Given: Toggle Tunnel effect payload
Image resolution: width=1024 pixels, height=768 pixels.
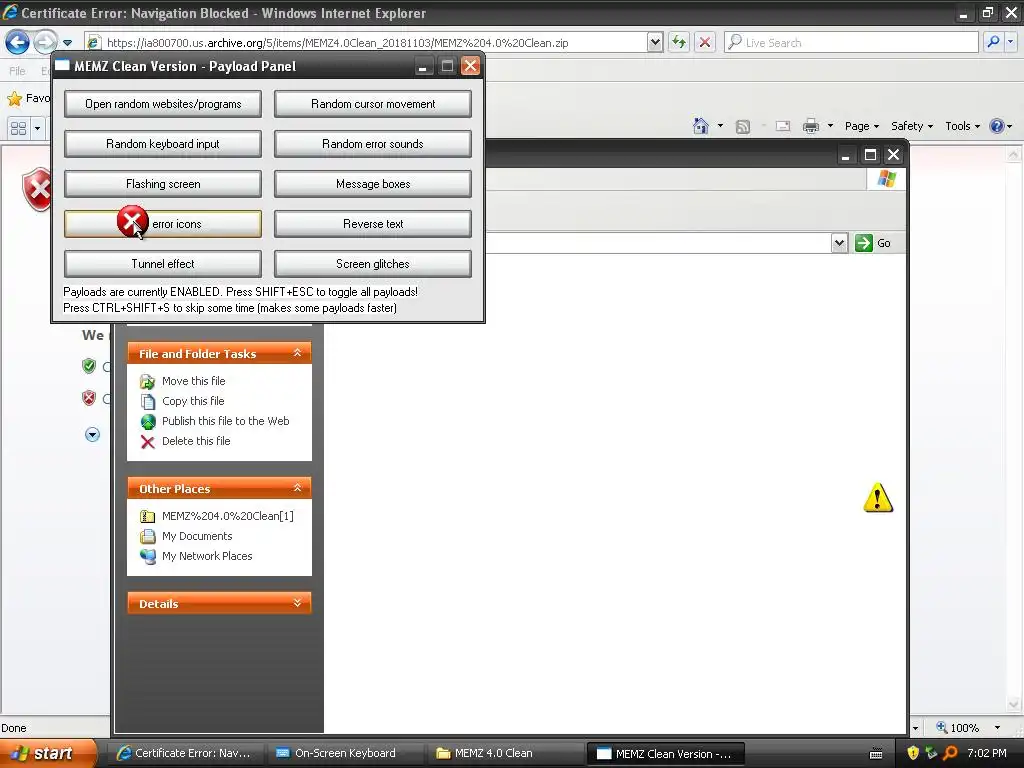Looking at the screenshot, I should (x=163, y=264).
